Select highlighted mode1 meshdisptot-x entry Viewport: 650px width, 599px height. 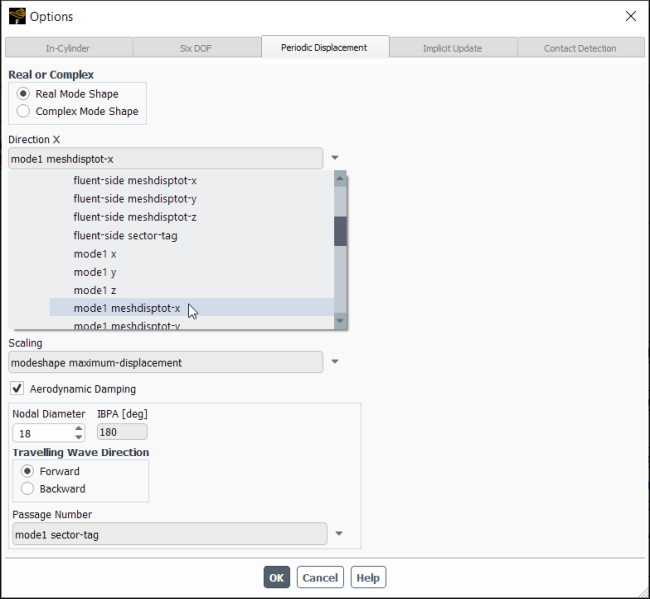click(192, 308)
